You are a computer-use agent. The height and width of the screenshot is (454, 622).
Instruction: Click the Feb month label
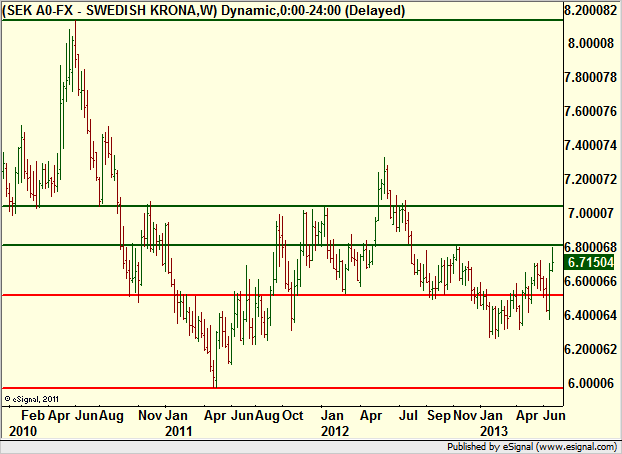pyautogui.click(x=33, y=416)
